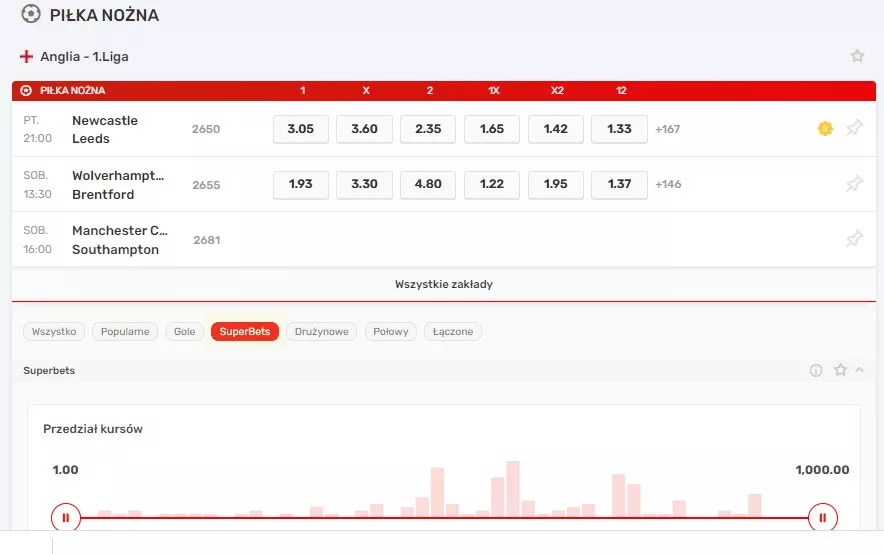Favorite the Superbets section star
Screen dimensions: 884x554
point(840,370)
